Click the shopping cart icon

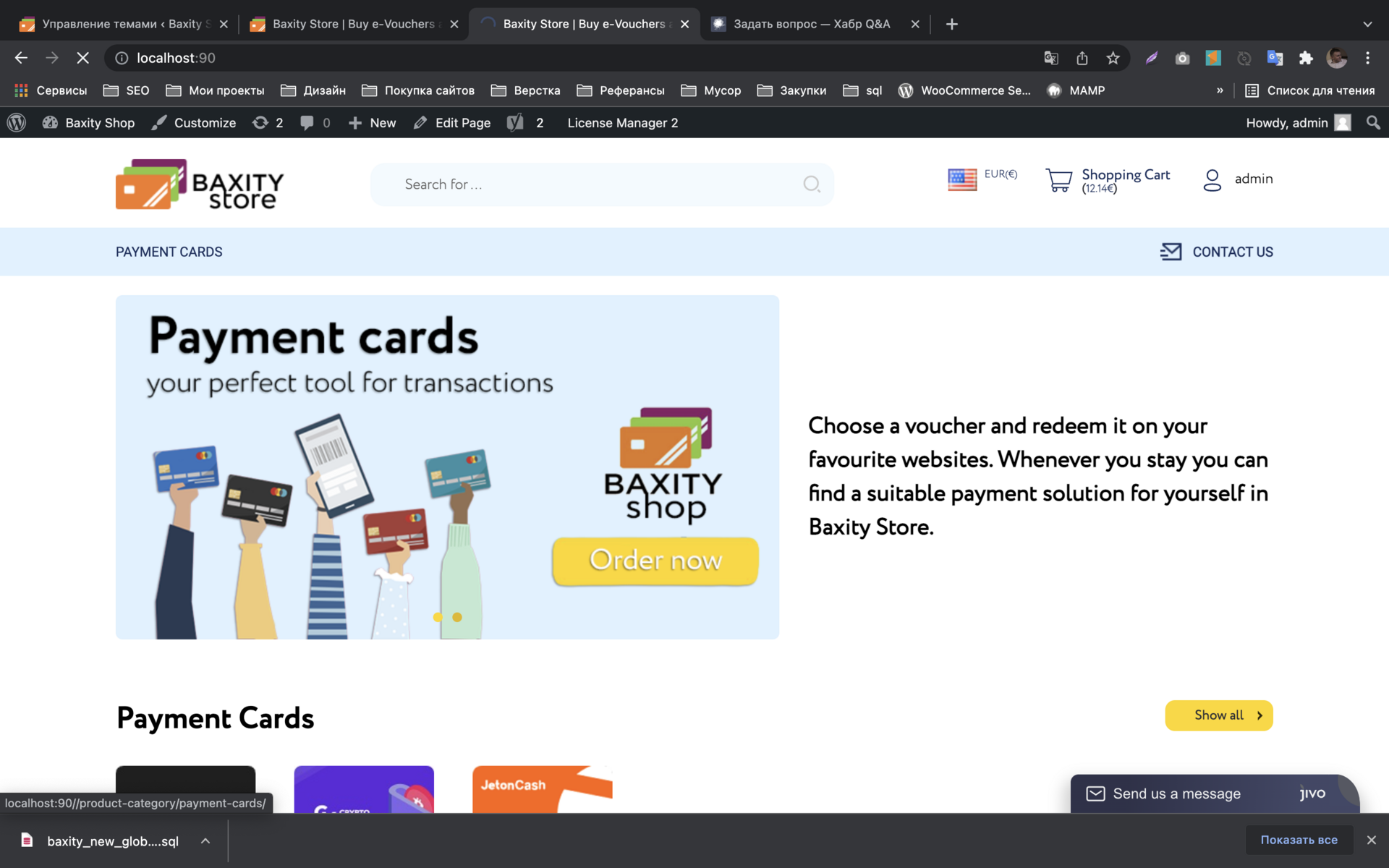click(x=1059, y=180)
